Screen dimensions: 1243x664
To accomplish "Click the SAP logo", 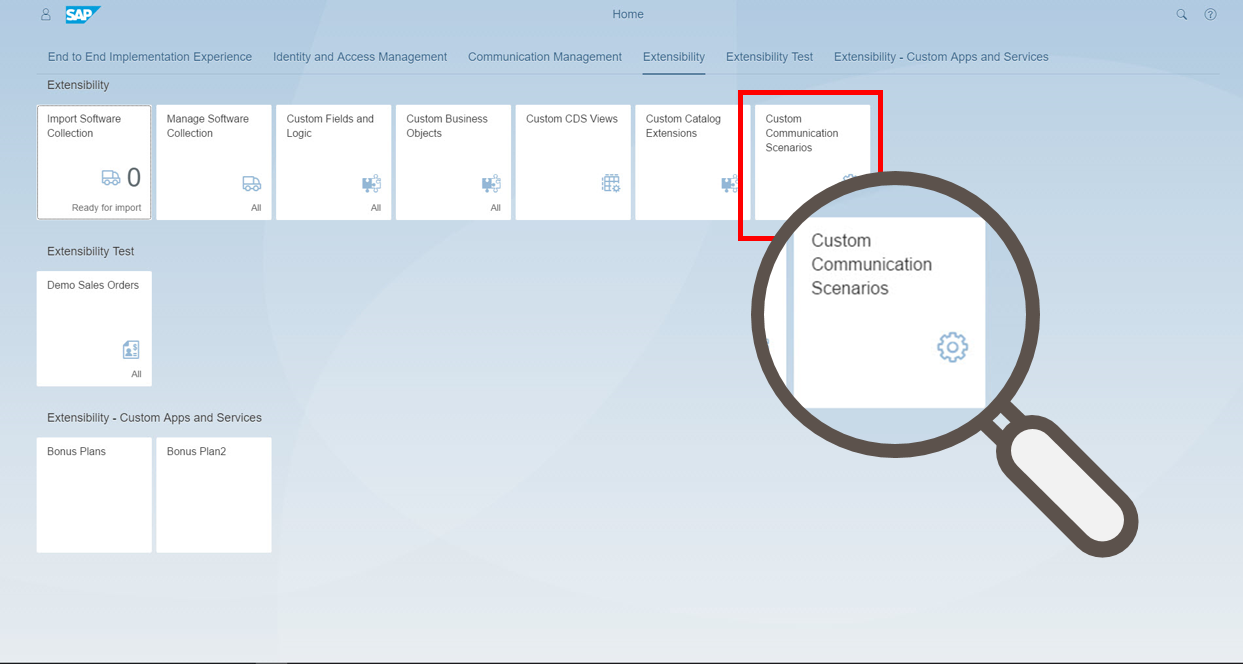I will [x=82, y=15].
